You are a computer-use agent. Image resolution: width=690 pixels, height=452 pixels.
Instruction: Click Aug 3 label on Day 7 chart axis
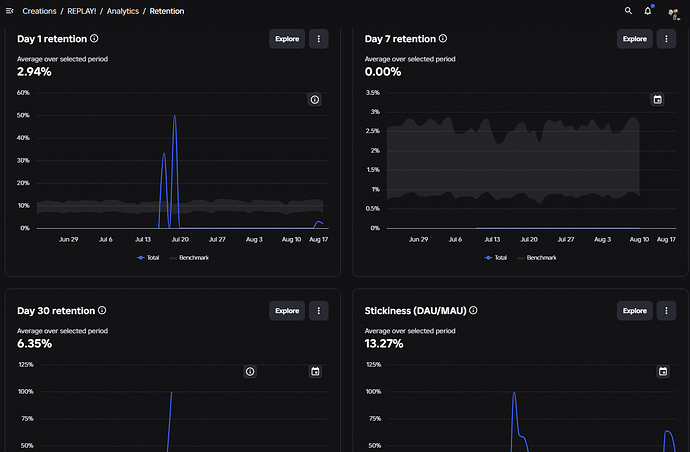pos(602,239)
